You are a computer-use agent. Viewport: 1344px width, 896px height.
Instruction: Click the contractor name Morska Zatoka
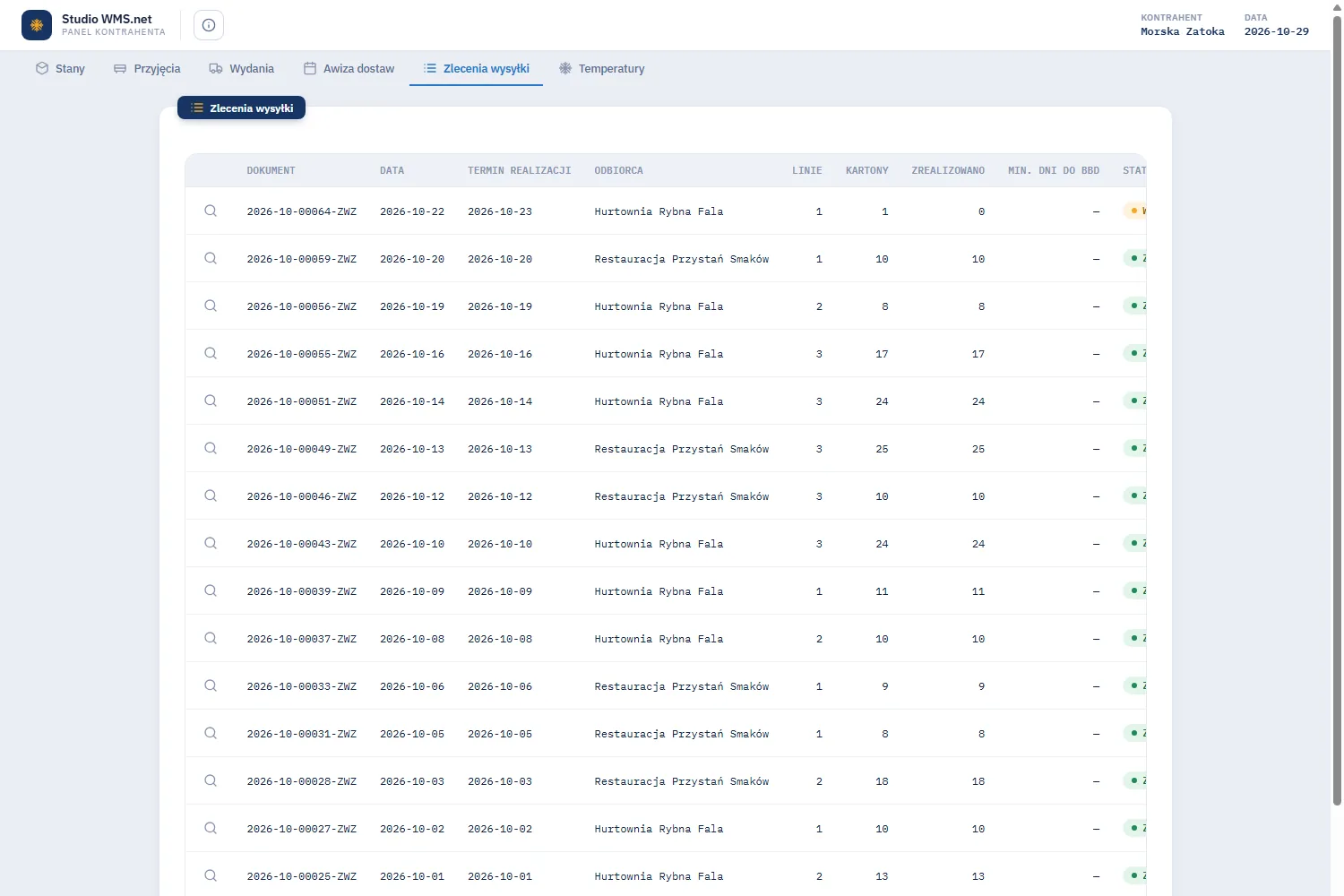[1183, 31]
